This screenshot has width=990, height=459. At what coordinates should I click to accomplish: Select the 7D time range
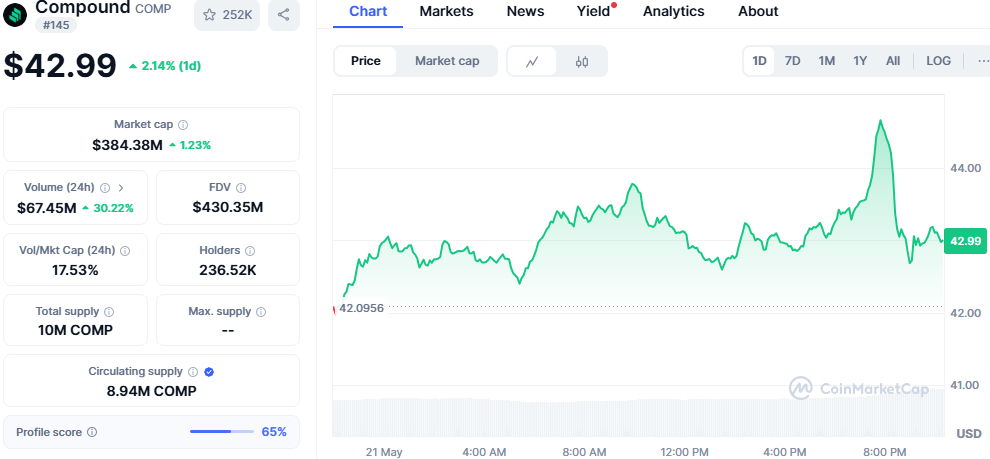pos(792,61)
